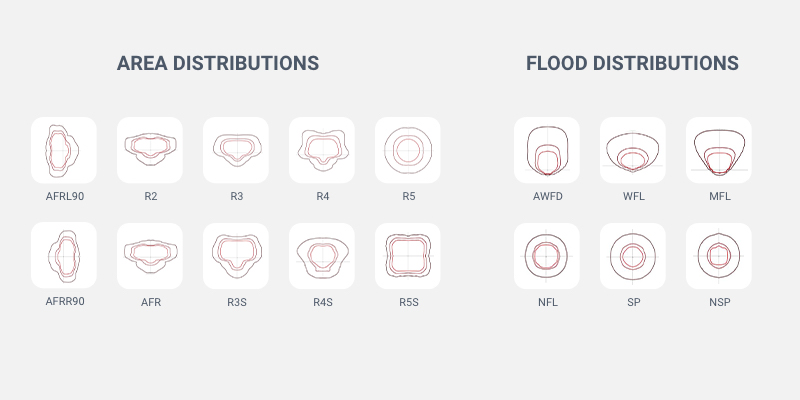The height and width of the screenshot is (400, 800).
Task: Click the R4S distribution icon
Action: 322,255
